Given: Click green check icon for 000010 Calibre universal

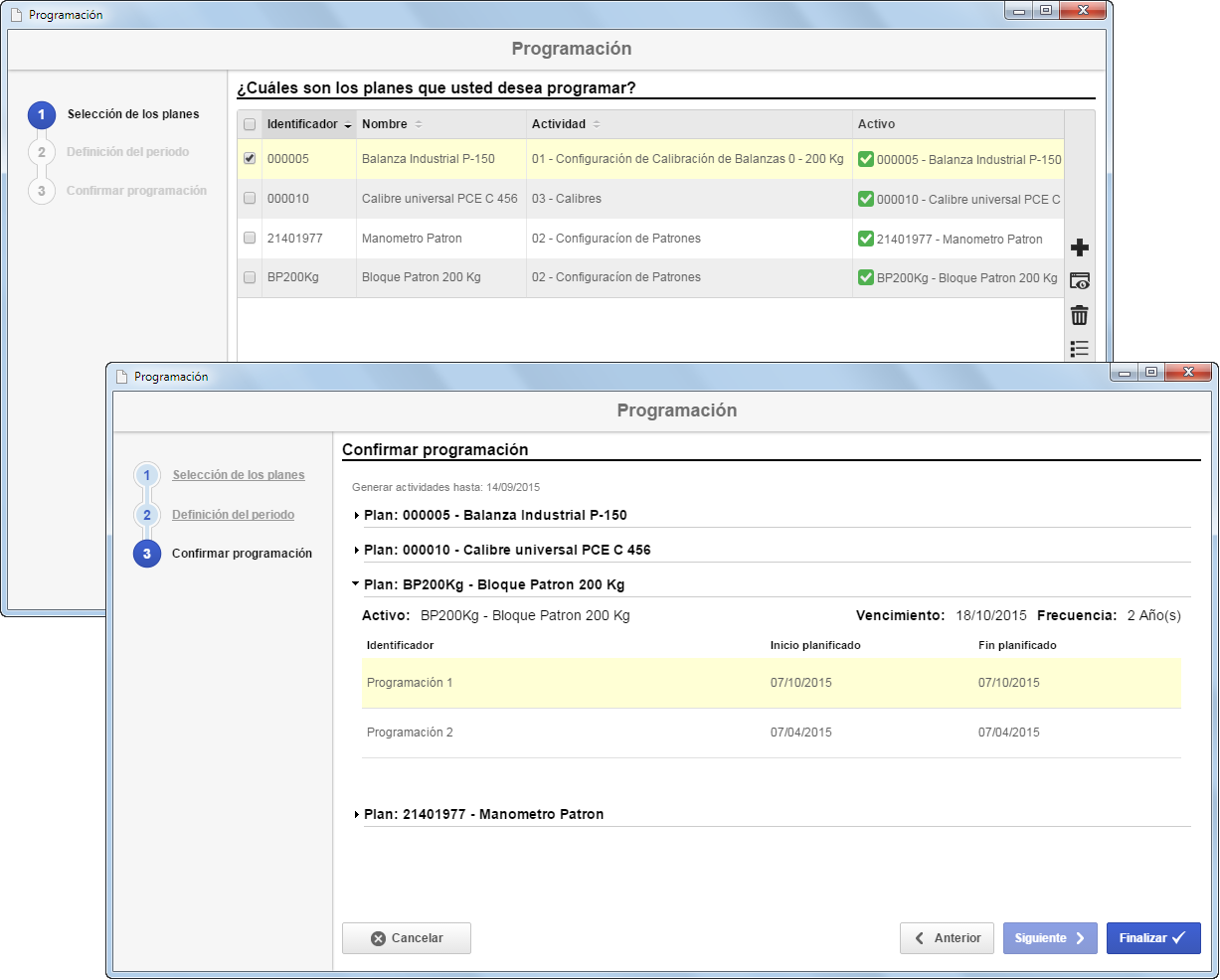Looking at the screenshot, I should [865, 199].
